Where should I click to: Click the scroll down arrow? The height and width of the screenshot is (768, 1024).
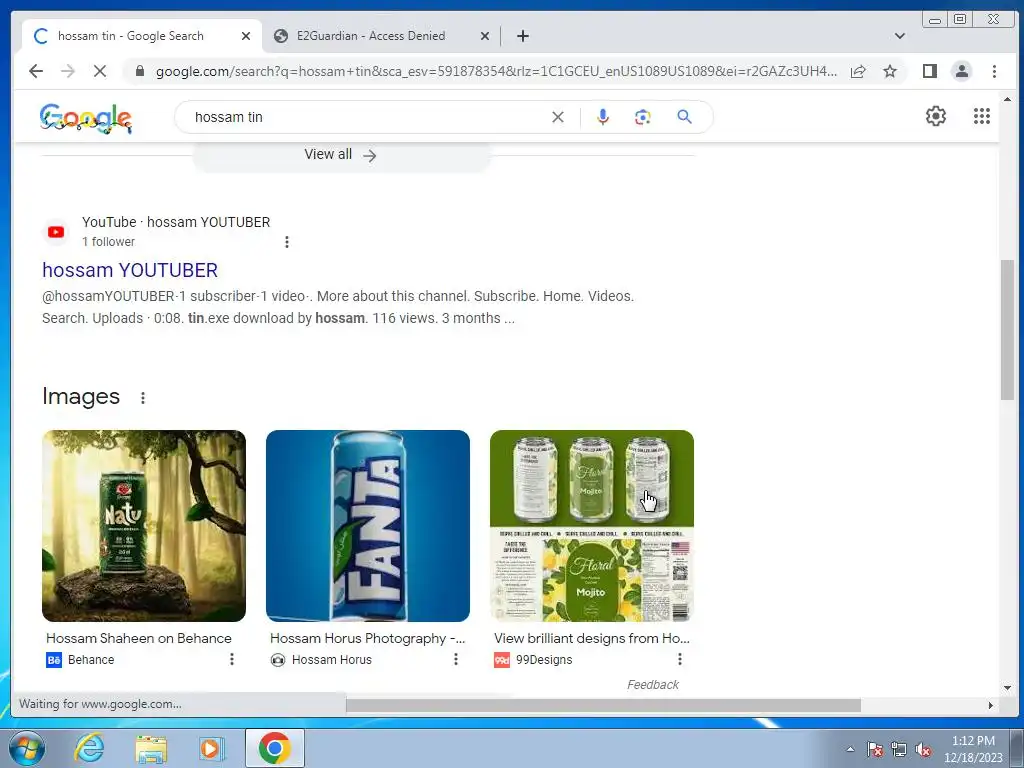[x=1007, y=687]
